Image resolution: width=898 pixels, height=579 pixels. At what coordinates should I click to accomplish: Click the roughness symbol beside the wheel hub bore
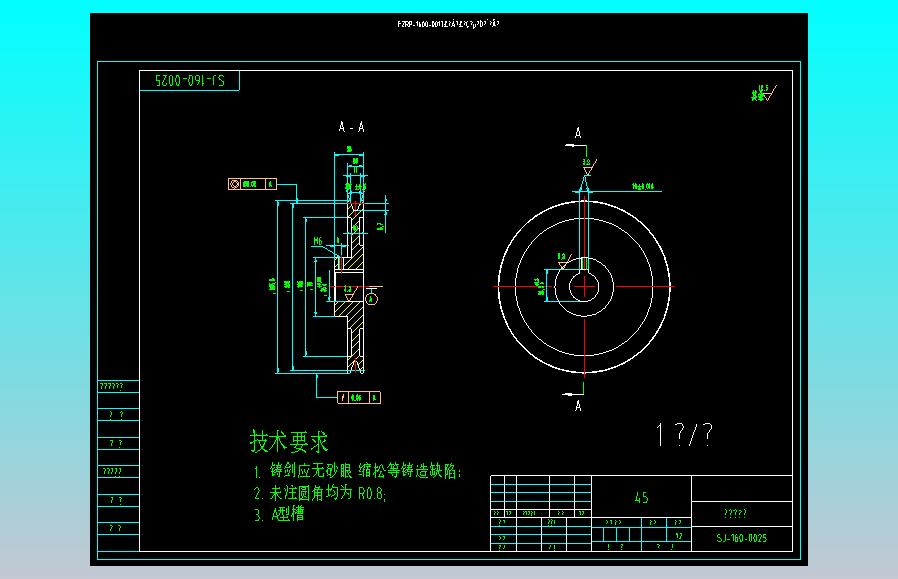[x=563, y=261]
